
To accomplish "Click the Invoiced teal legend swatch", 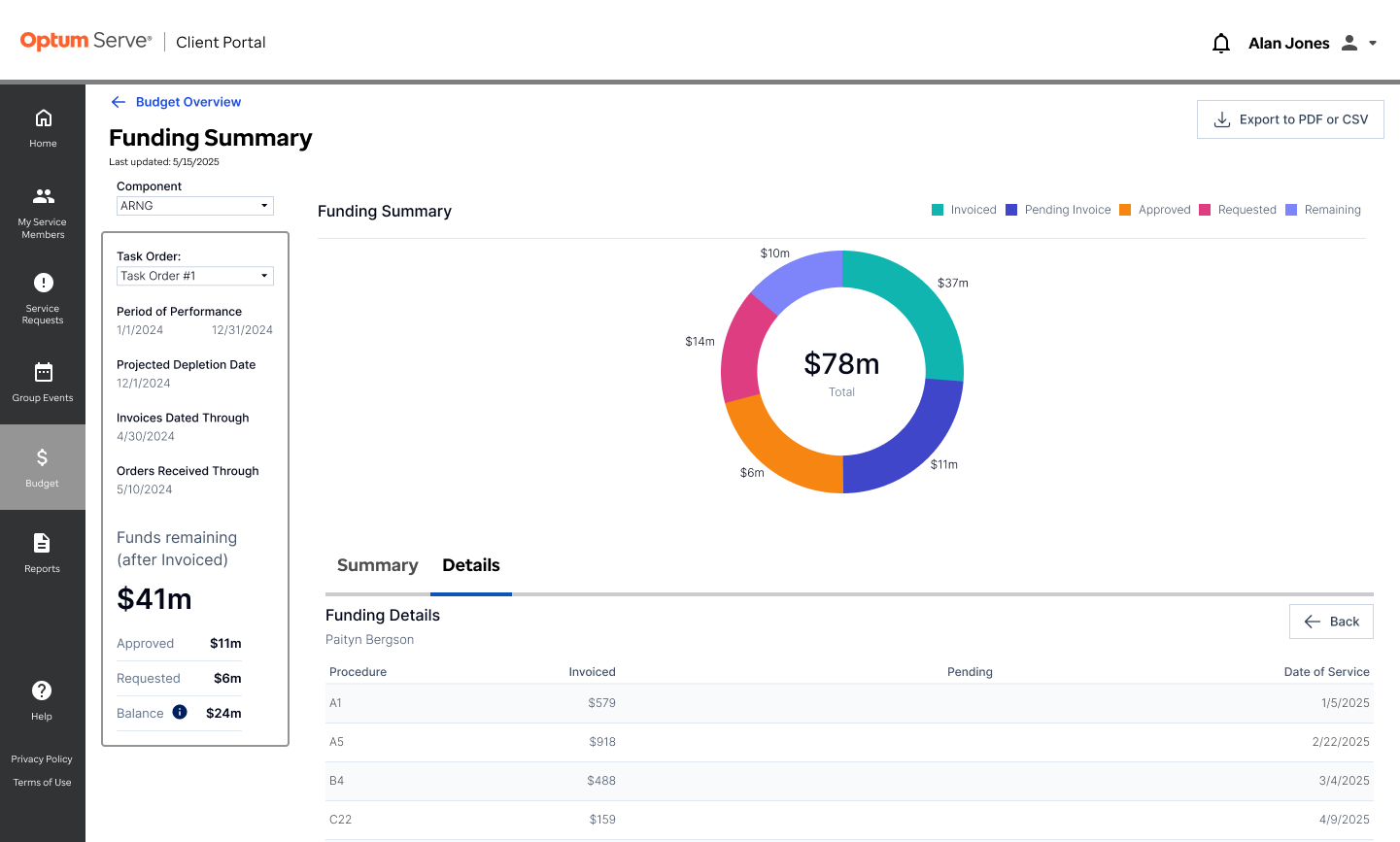I will click(938, 210).
